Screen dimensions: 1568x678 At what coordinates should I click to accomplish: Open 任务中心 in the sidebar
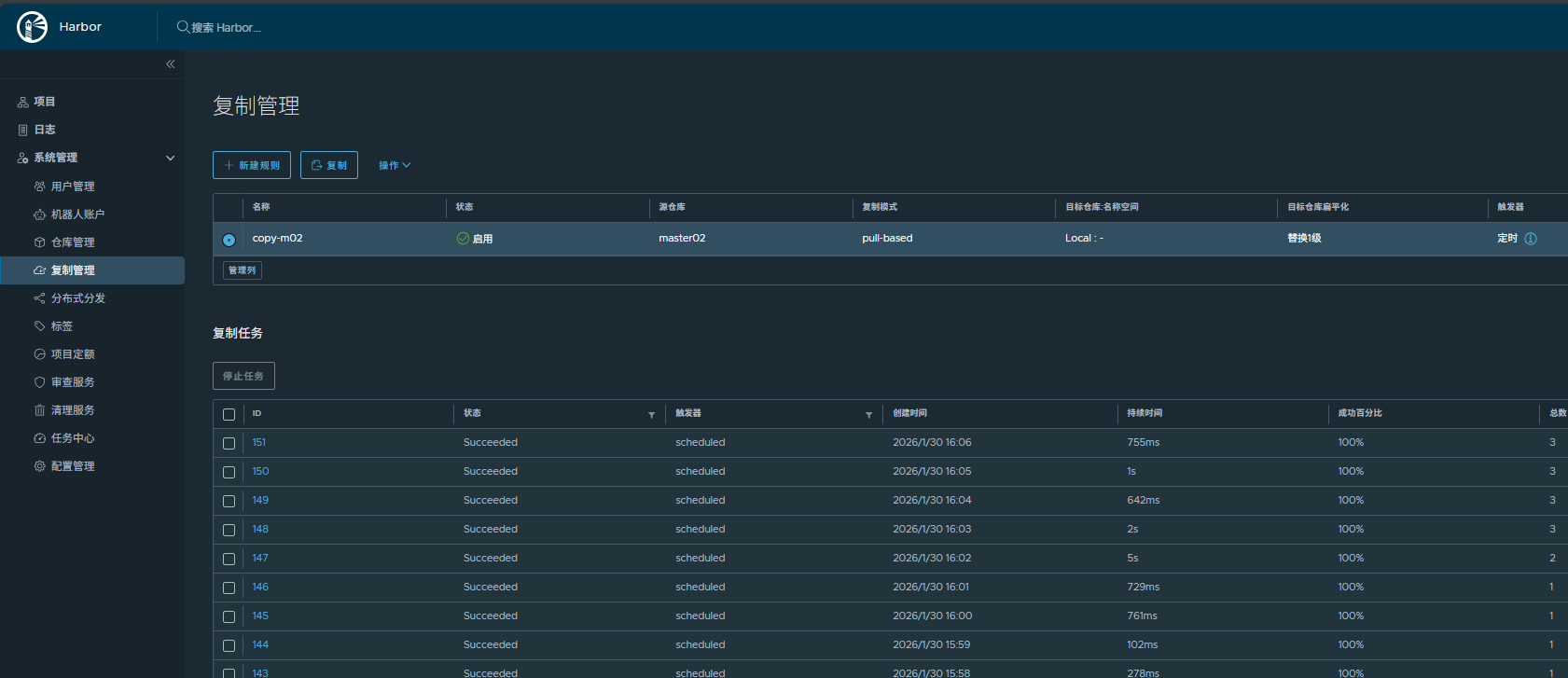click(x=73, y=438)
